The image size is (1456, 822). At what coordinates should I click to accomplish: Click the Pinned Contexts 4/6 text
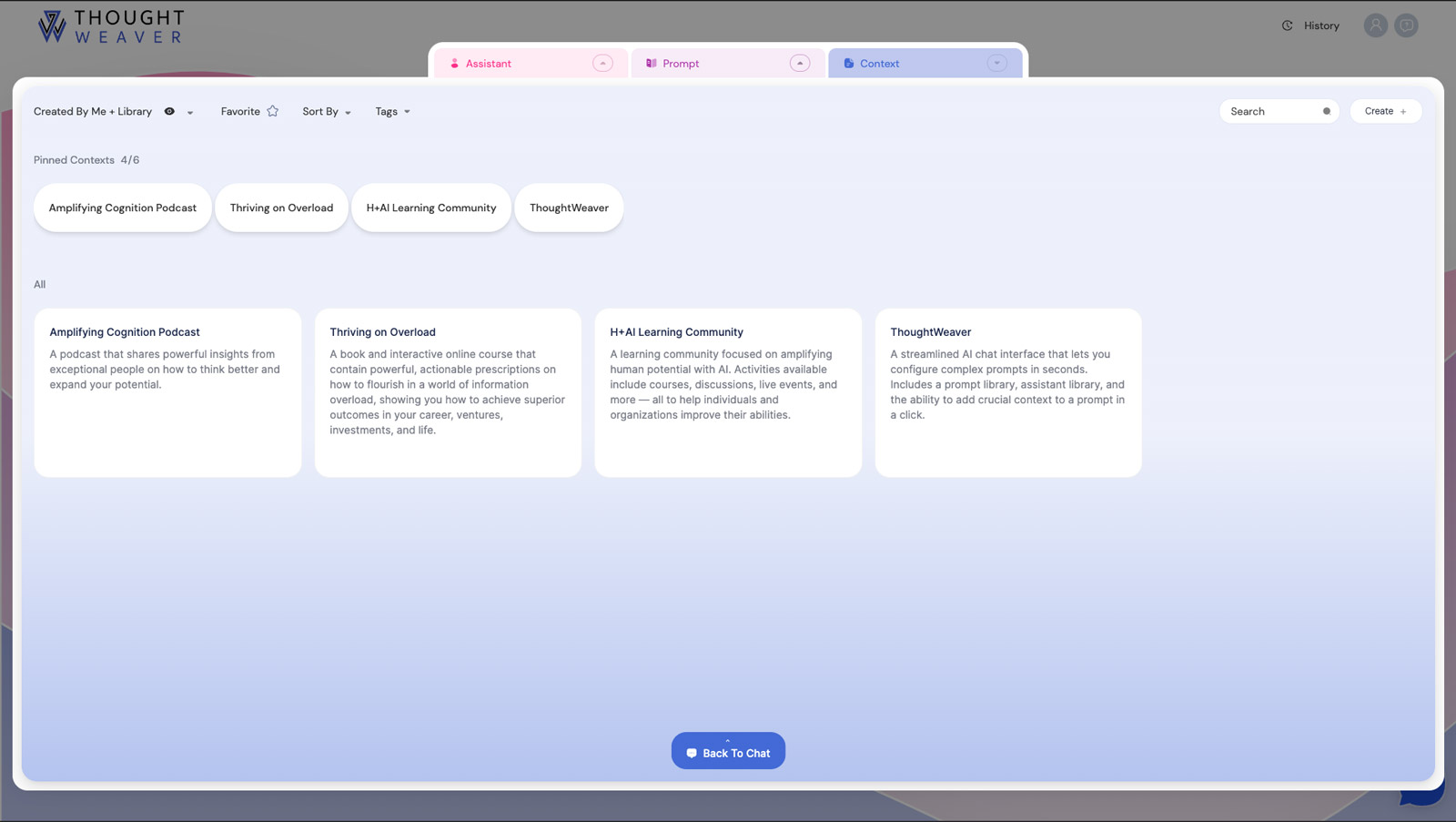[x=86, y=160]
